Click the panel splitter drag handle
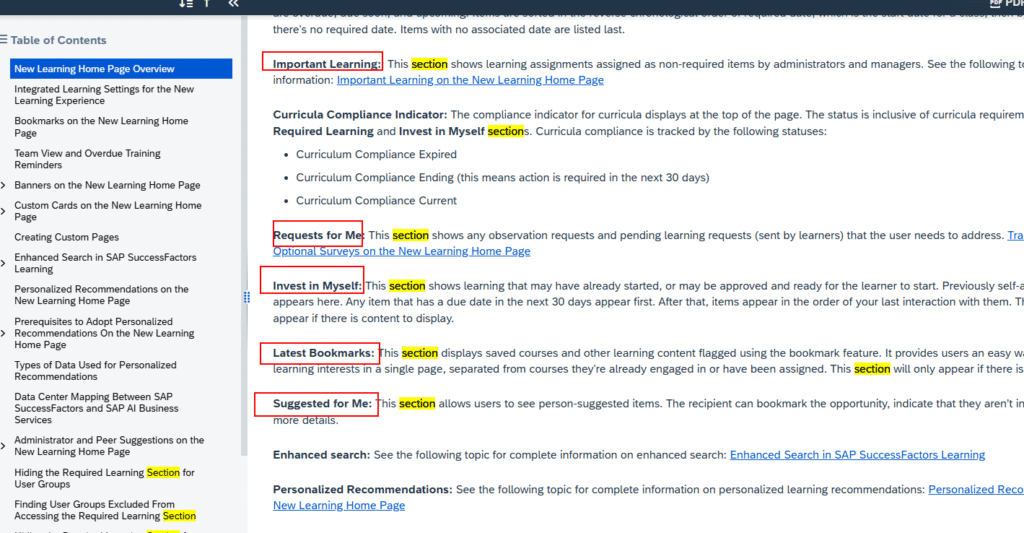 (246, 297)
